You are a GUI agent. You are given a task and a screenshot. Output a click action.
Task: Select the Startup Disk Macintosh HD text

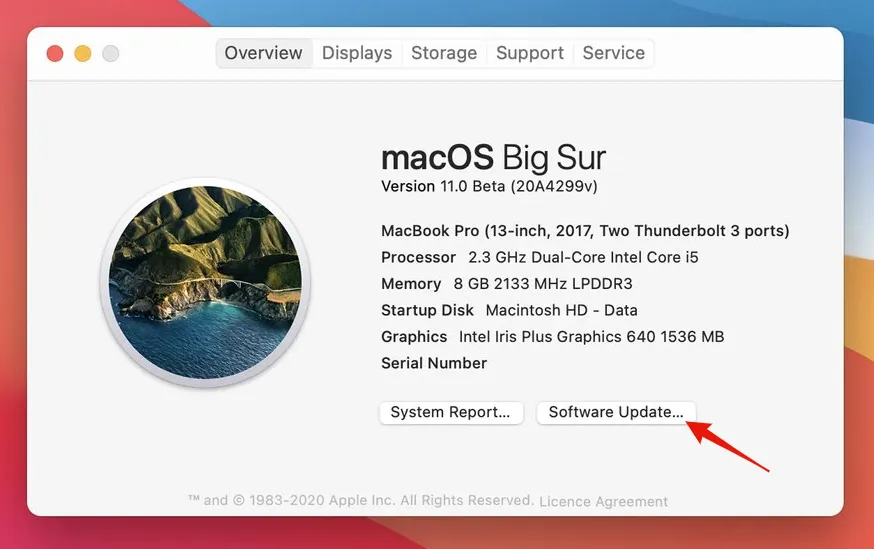tap(509, 310)
